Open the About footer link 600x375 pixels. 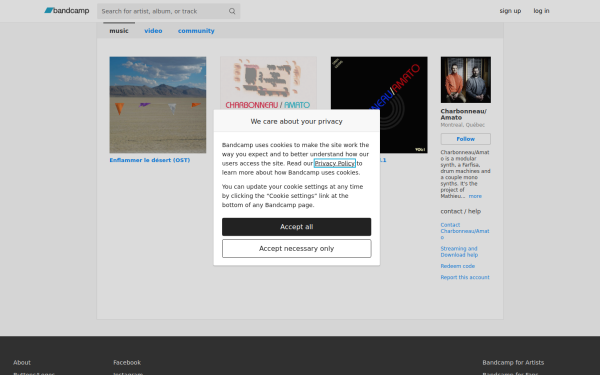(22, 362)
